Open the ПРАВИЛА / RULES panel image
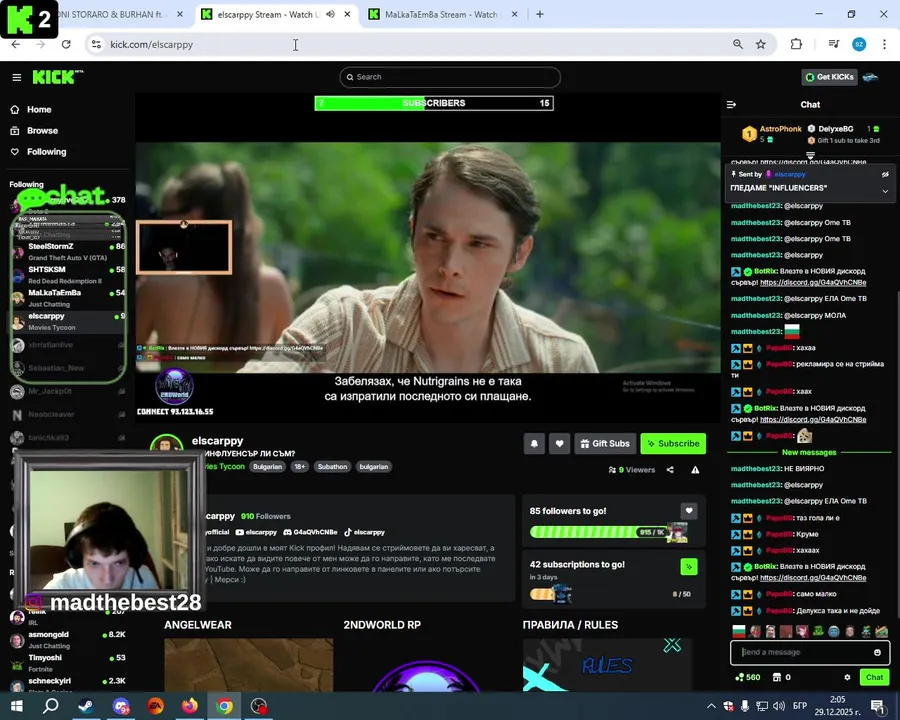This screenshot has height=720, width=900. 608,664
